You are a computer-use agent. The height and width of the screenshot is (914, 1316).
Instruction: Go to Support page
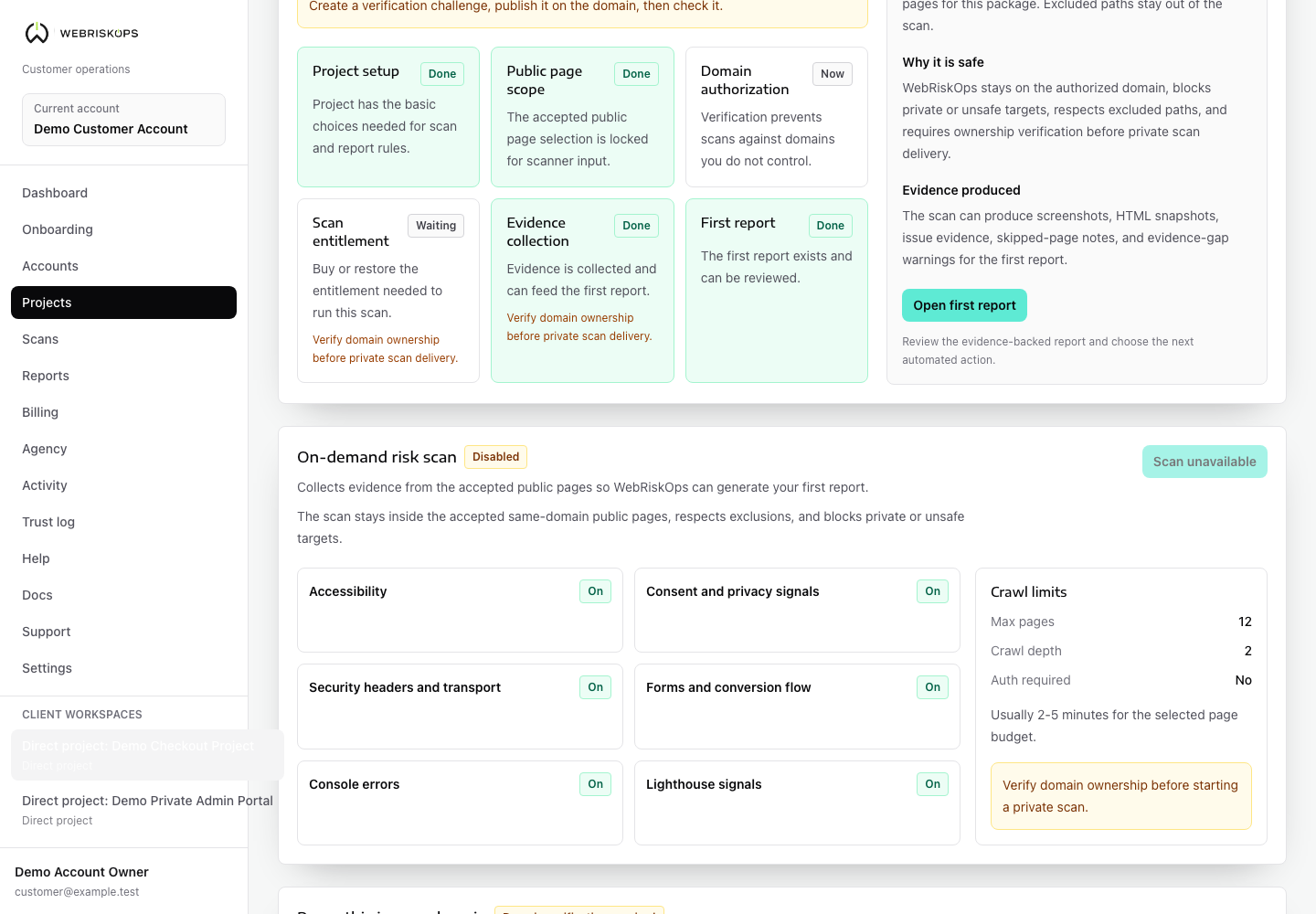pos(123,632)
